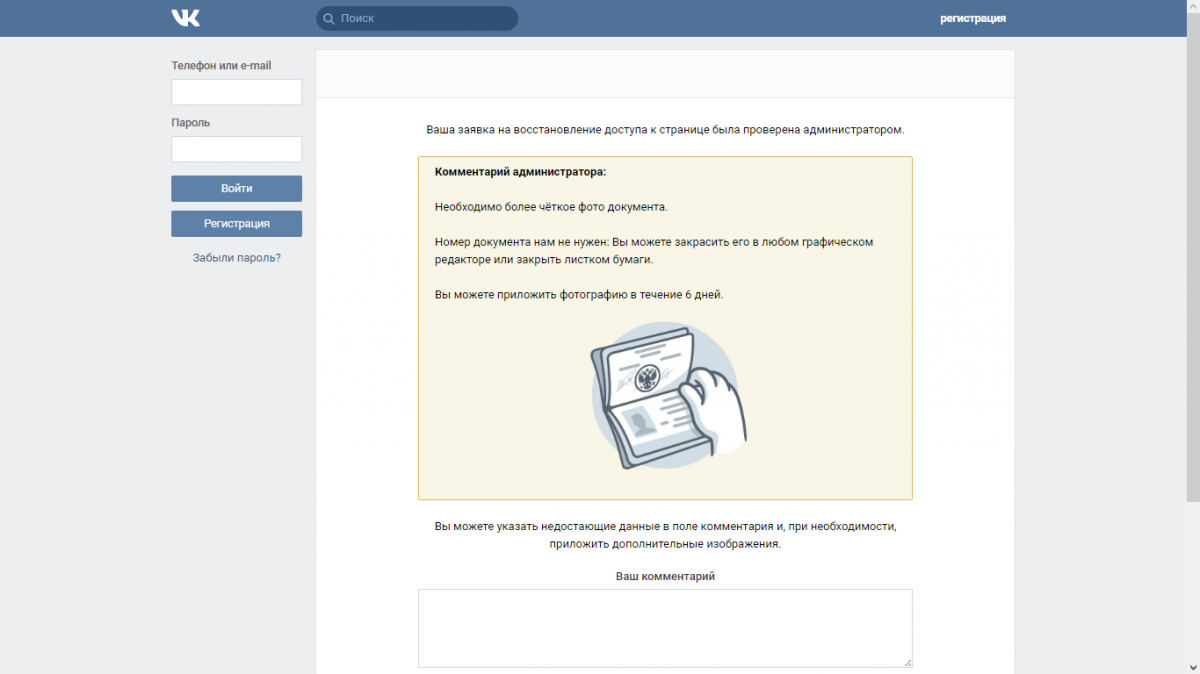This screenshot has width=1200, height=674.
Task: Click the Ваш комментарий text area
Action: pyautogui.click(x=665, y=628)
